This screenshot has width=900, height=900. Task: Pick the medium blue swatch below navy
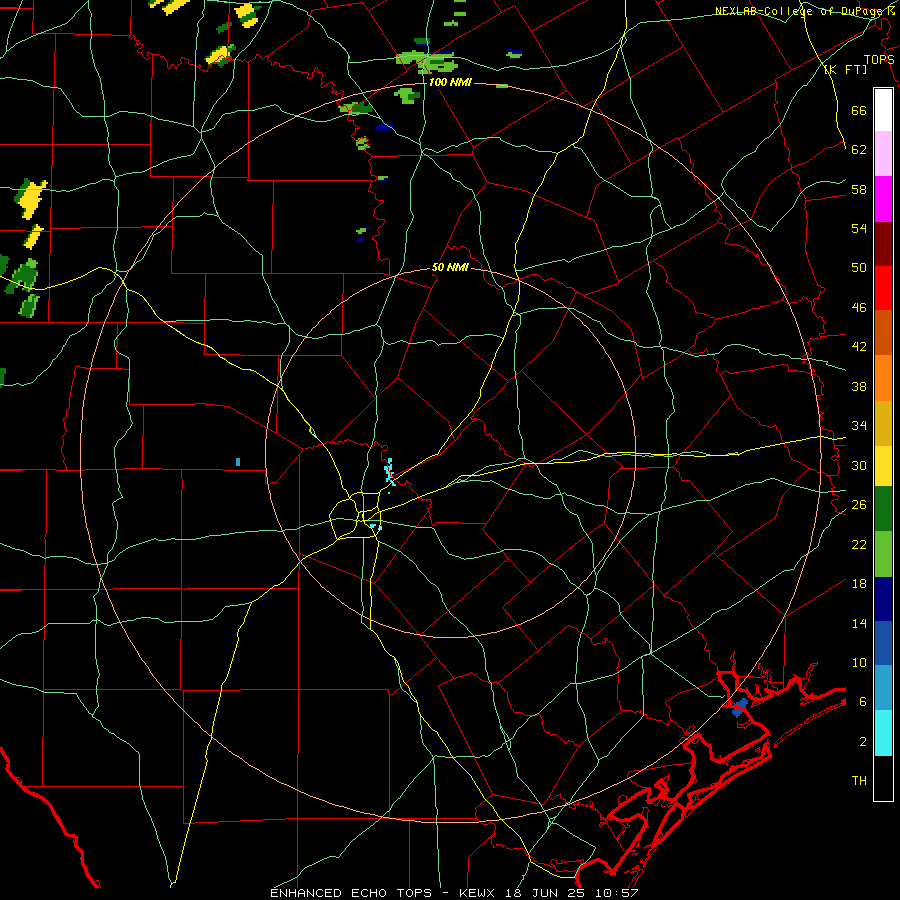tap(883, 643)
